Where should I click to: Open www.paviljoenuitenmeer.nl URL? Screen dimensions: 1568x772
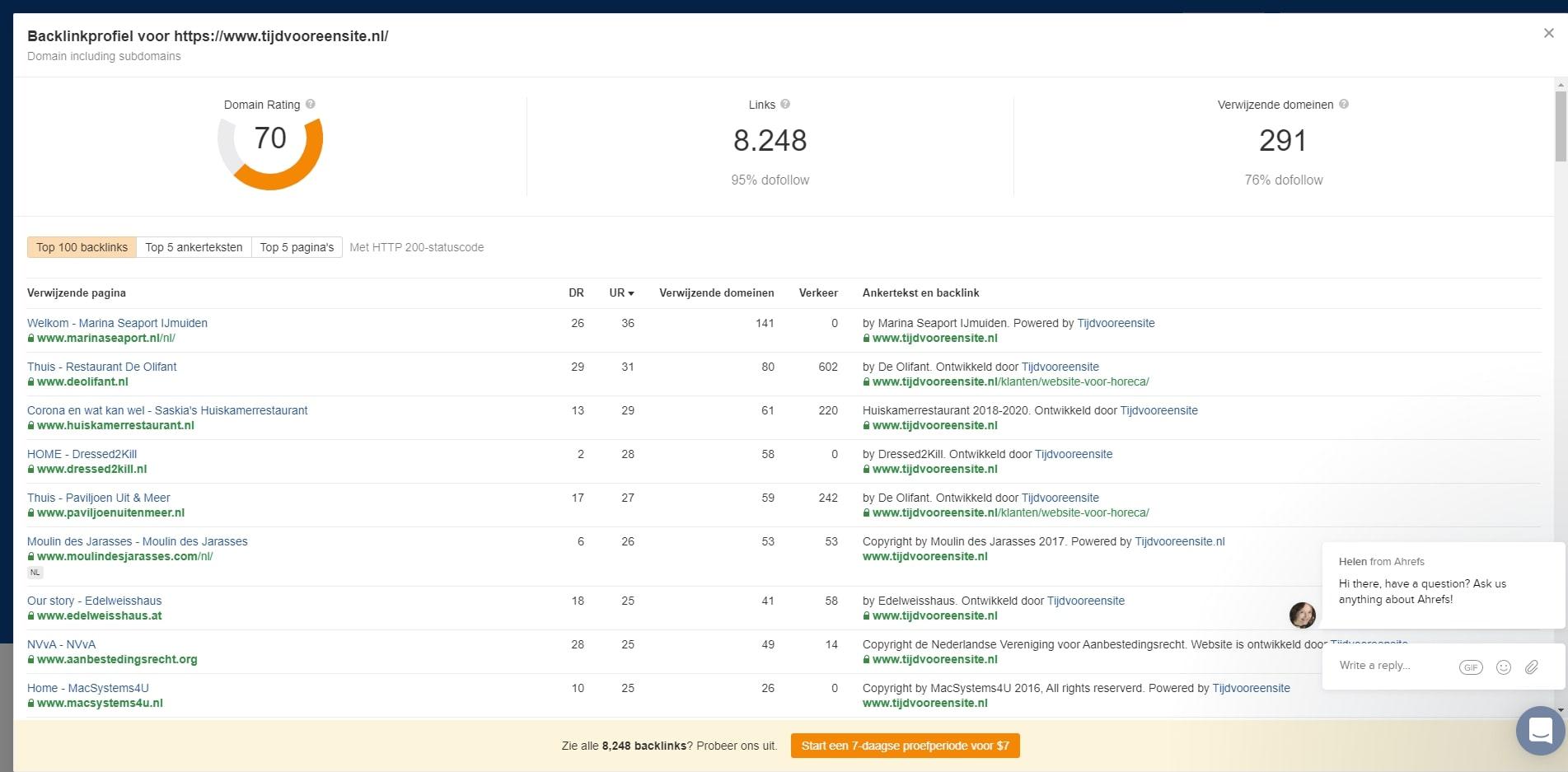click(110, 512)
